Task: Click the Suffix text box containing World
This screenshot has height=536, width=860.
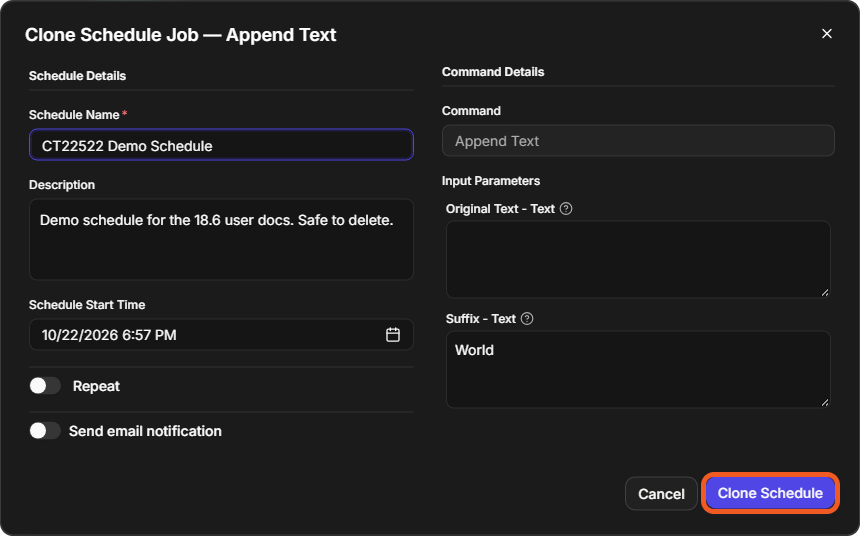Action: 638,369
